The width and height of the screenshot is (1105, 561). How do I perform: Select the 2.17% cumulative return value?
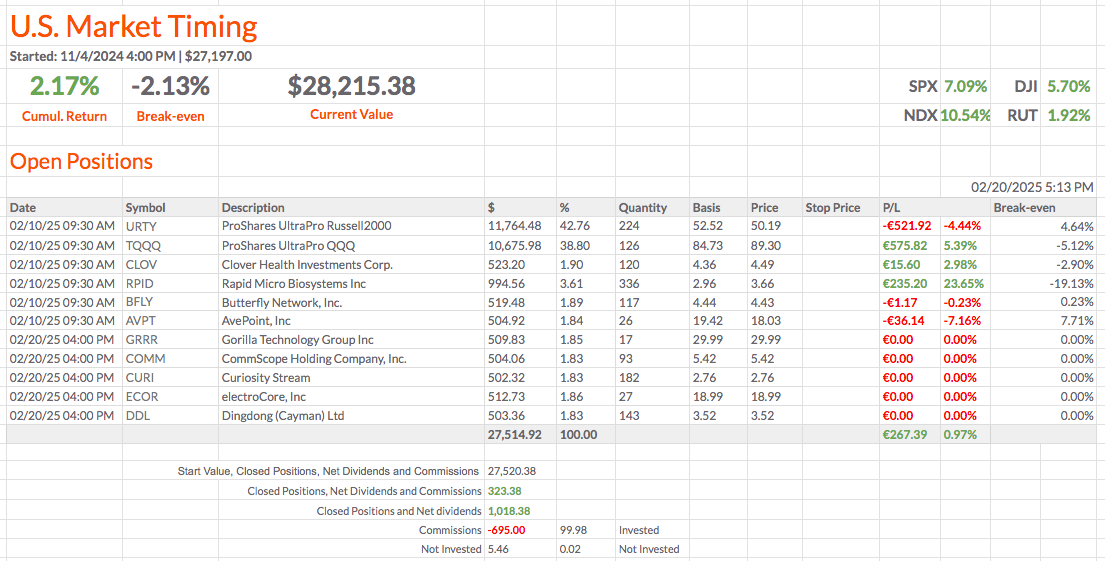(64, 87)
